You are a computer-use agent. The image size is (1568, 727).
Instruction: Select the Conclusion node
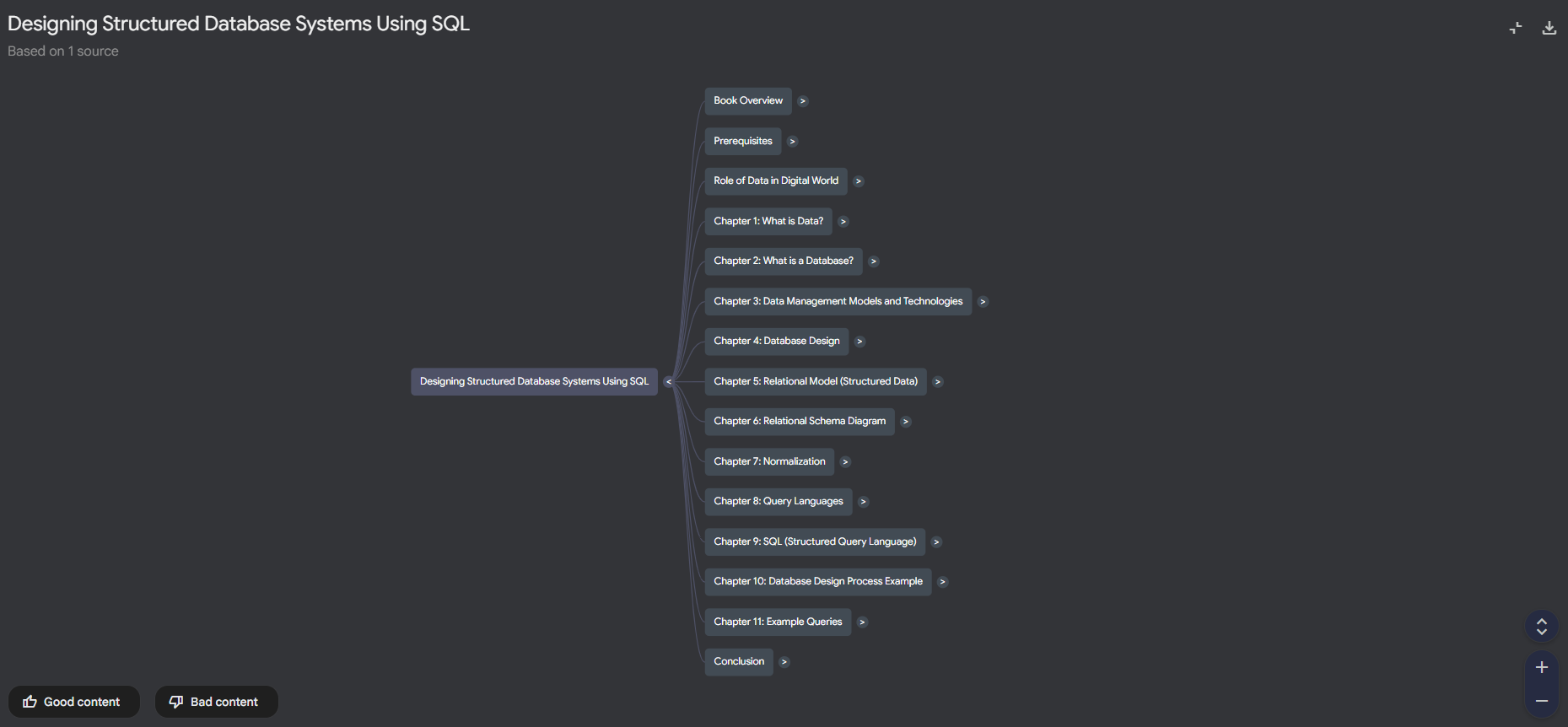[739, 661]
